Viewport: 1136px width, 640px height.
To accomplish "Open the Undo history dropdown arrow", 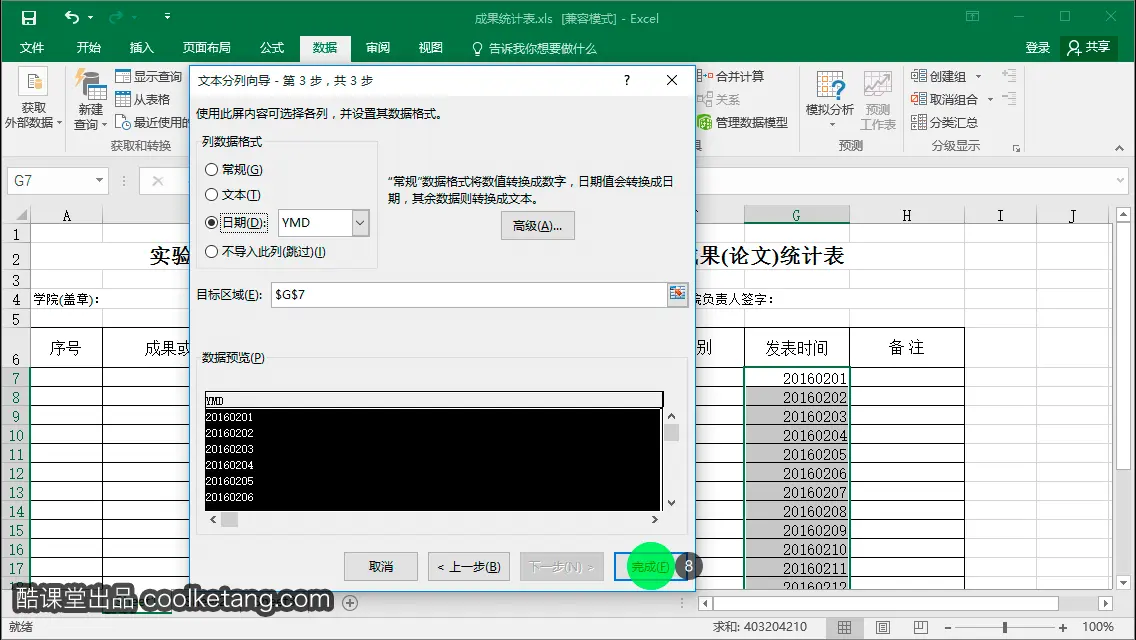I will pos(91,17).
